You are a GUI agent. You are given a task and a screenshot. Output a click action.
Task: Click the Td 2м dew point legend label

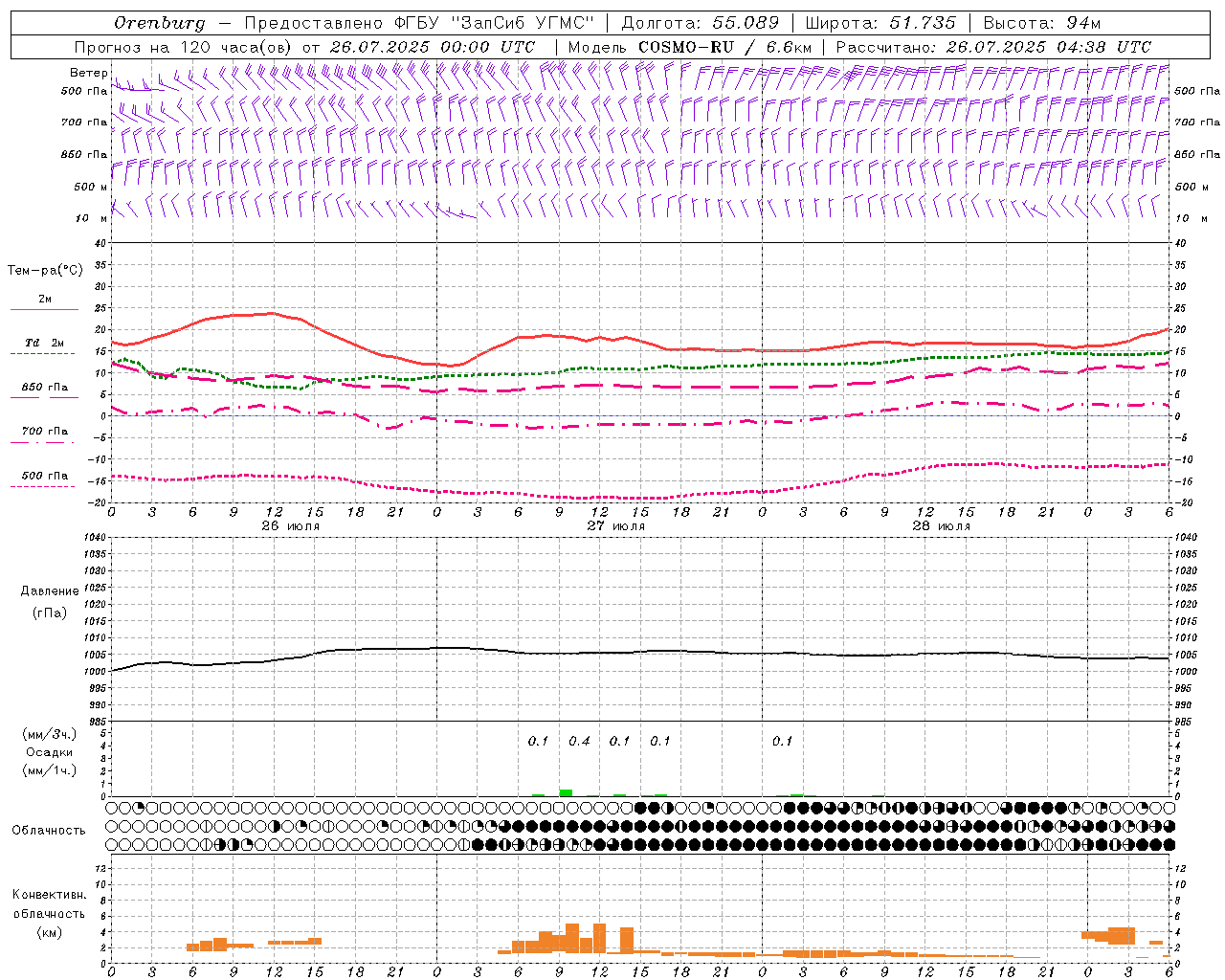(45, 343)
